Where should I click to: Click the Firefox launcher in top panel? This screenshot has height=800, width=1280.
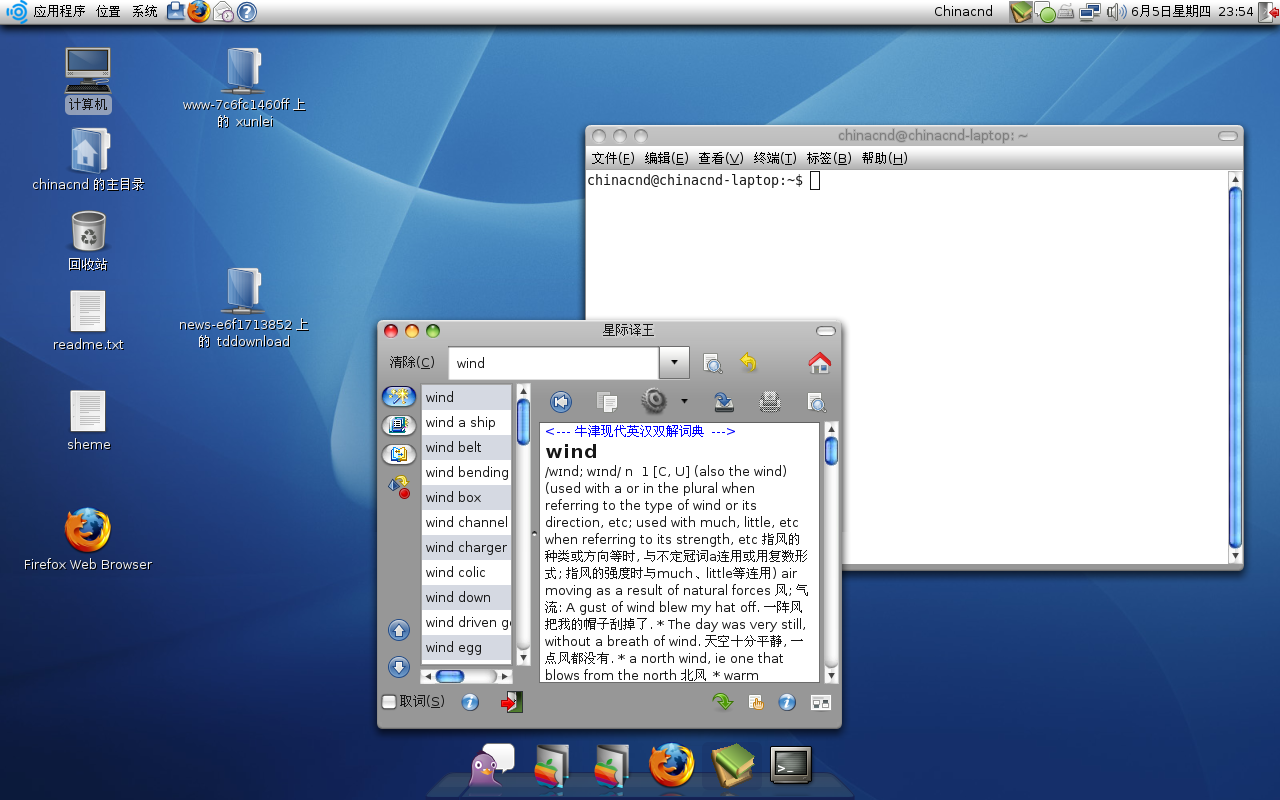(199, 12)
